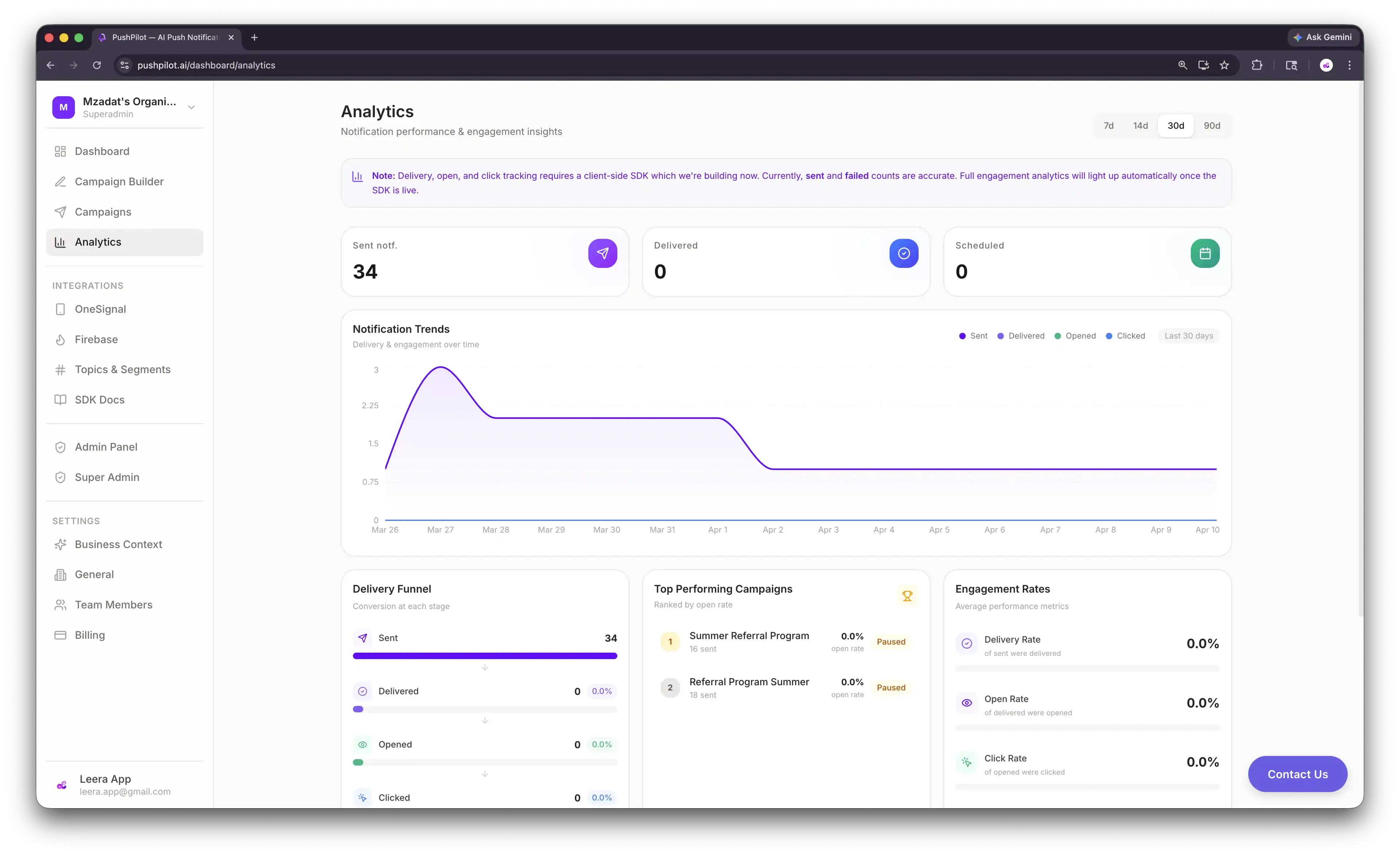Click the bookmark star icon in address bar

1224,65
